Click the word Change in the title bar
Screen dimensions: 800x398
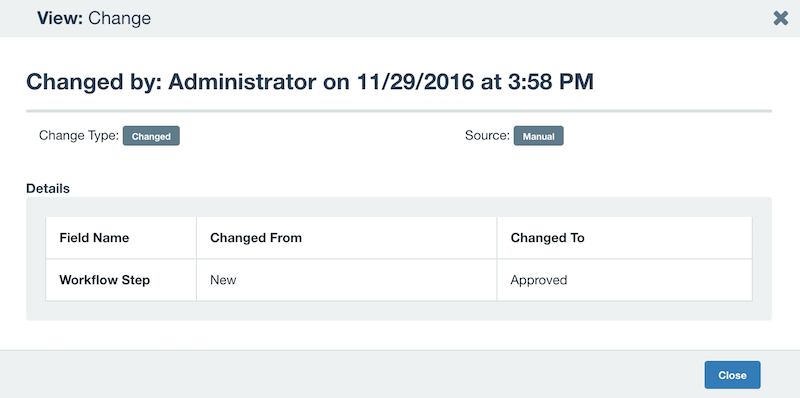pos(119,19)
